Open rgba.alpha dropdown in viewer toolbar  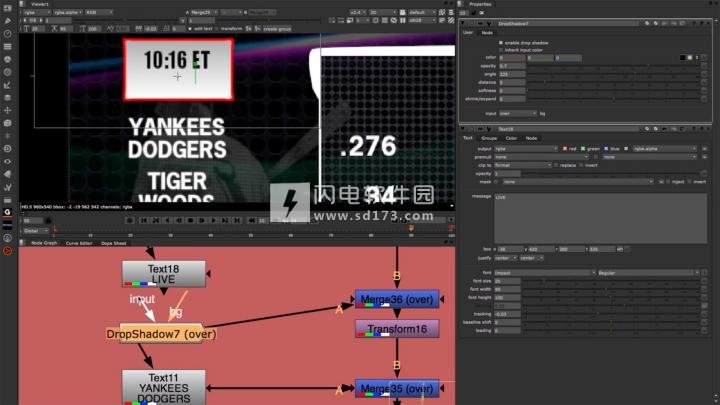(68, 12)
